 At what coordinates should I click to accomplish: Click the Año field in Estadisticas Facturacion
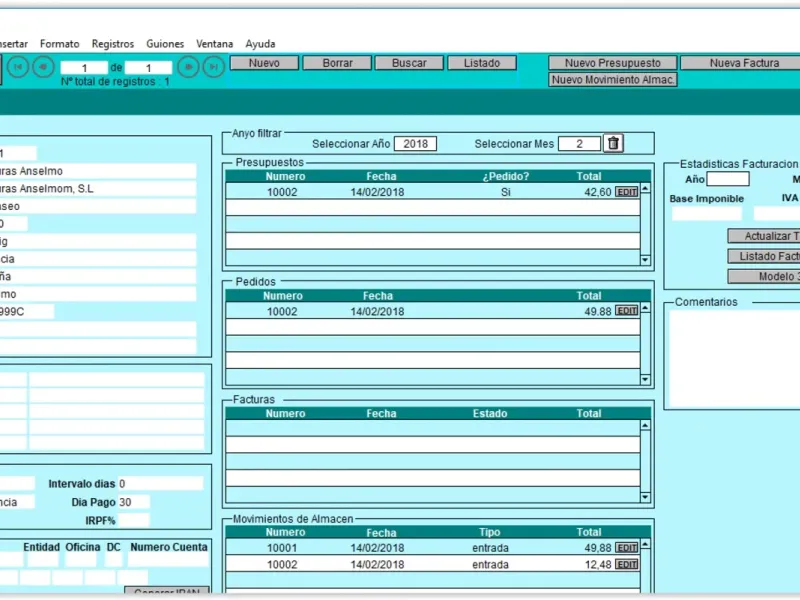tap(728, 179)
